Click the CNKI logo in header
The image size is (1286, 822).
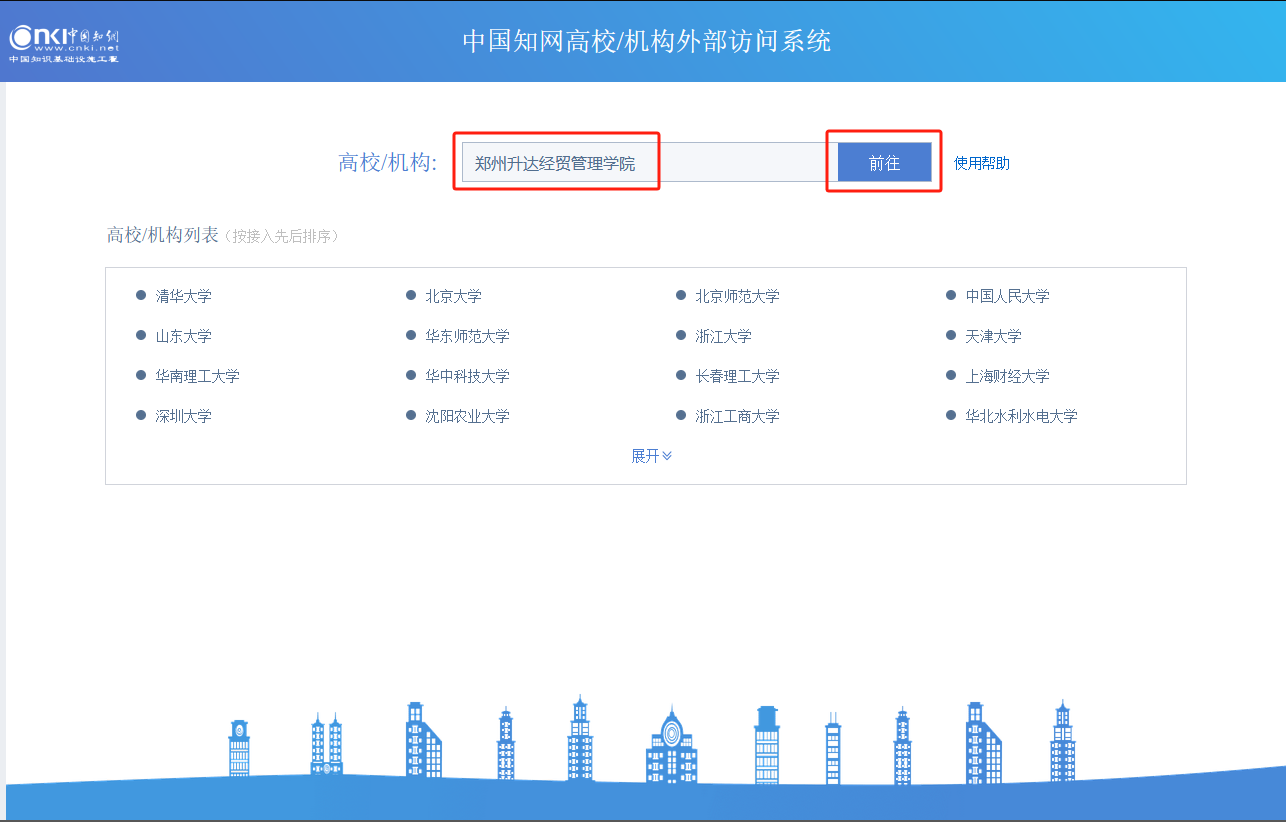coord(64,41)
